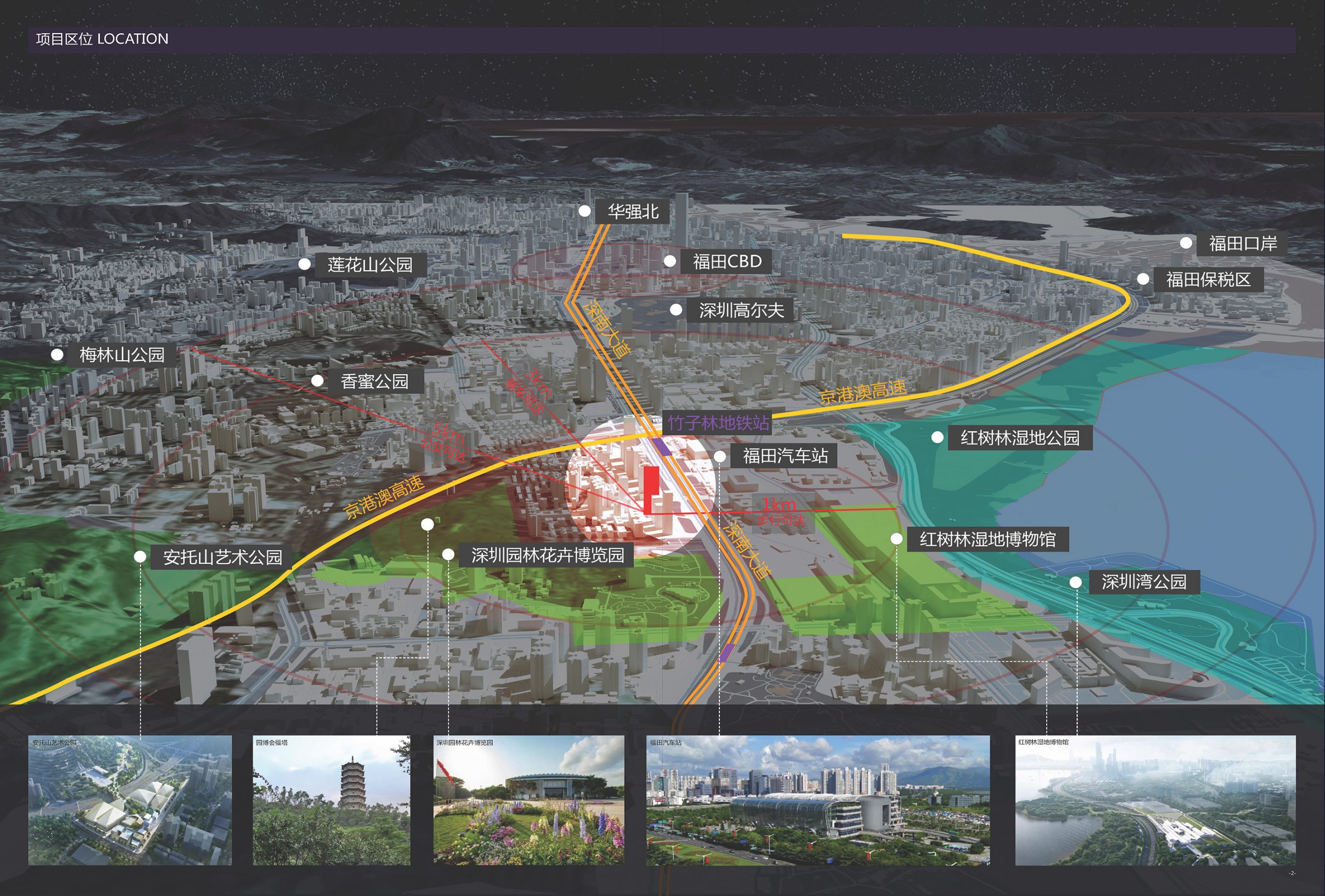Click the 福田汽车站 label
1325x896 pixels.
785,456
